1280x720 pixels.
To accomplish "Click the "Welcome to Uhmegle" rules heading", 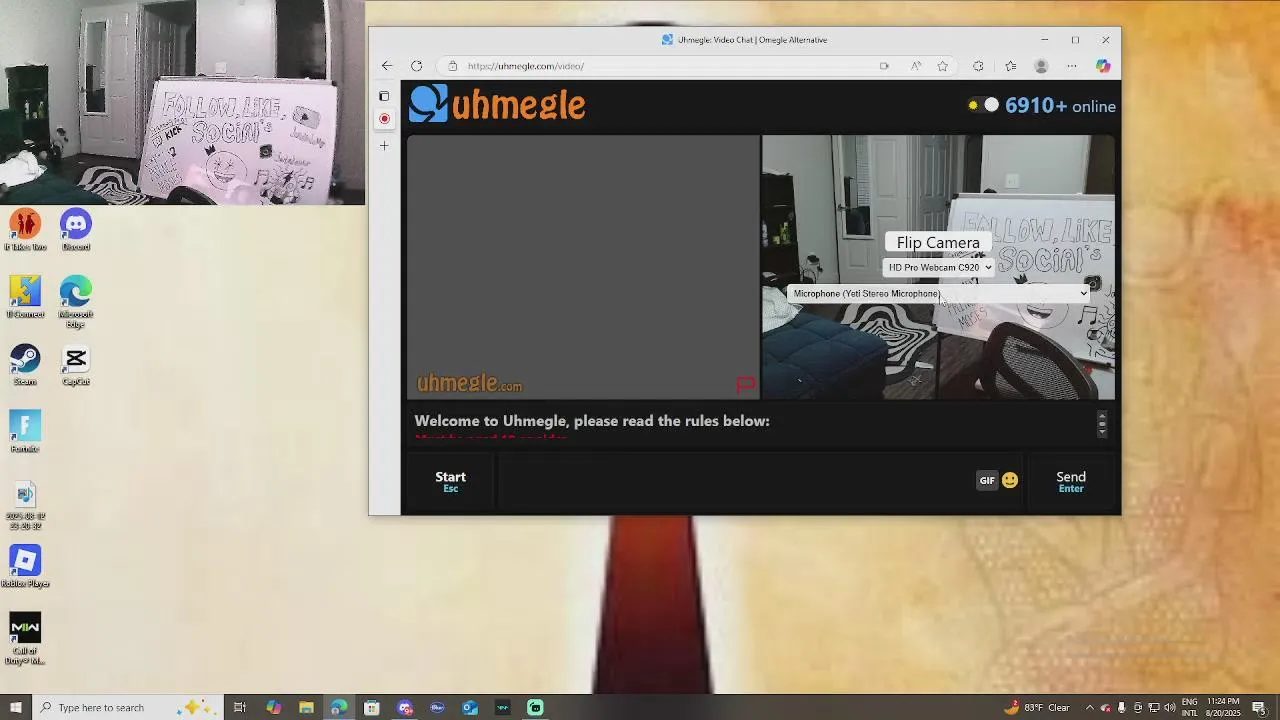I will (592, 421).
